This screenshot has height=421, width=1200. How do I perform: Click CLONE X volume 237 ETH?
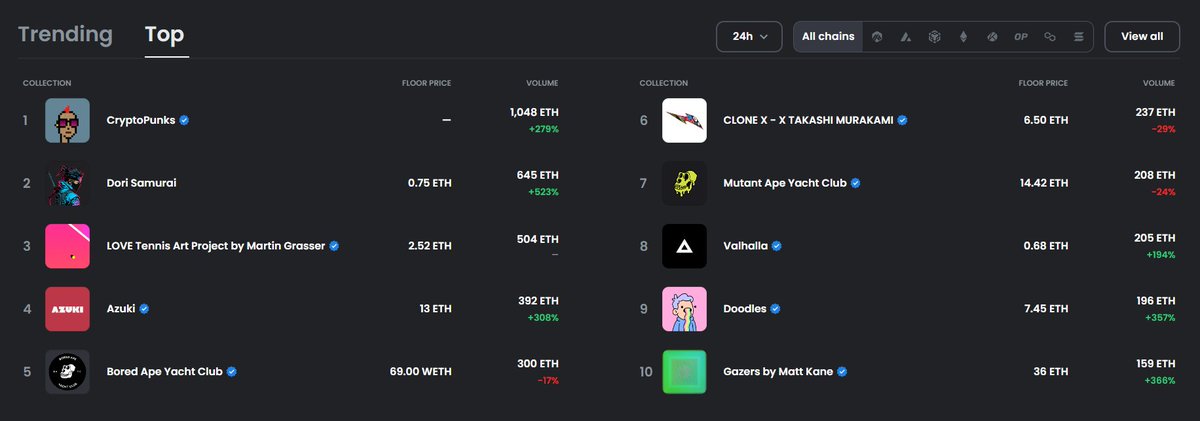coord(1153,112)
